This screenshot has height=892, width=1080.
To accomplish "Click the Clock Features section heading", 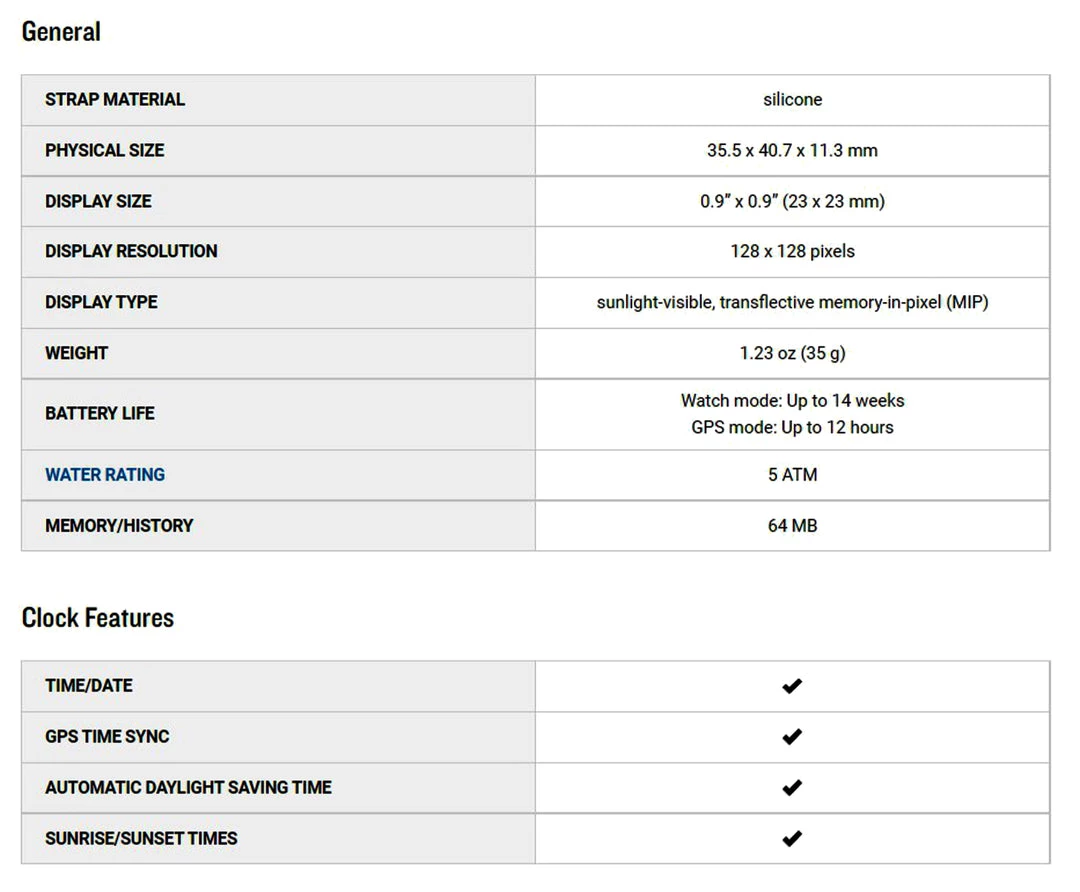I will (x=98, y=618).
